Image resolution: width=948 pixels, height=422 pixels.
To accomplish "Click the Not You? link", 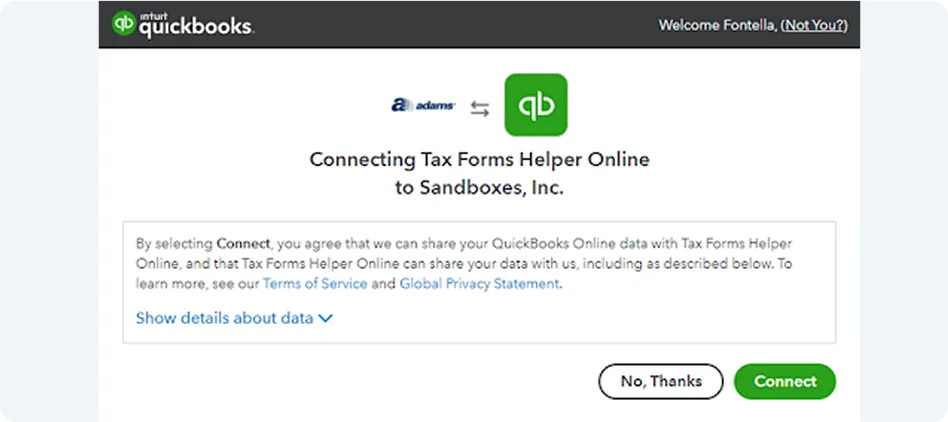I will point(814,25).
